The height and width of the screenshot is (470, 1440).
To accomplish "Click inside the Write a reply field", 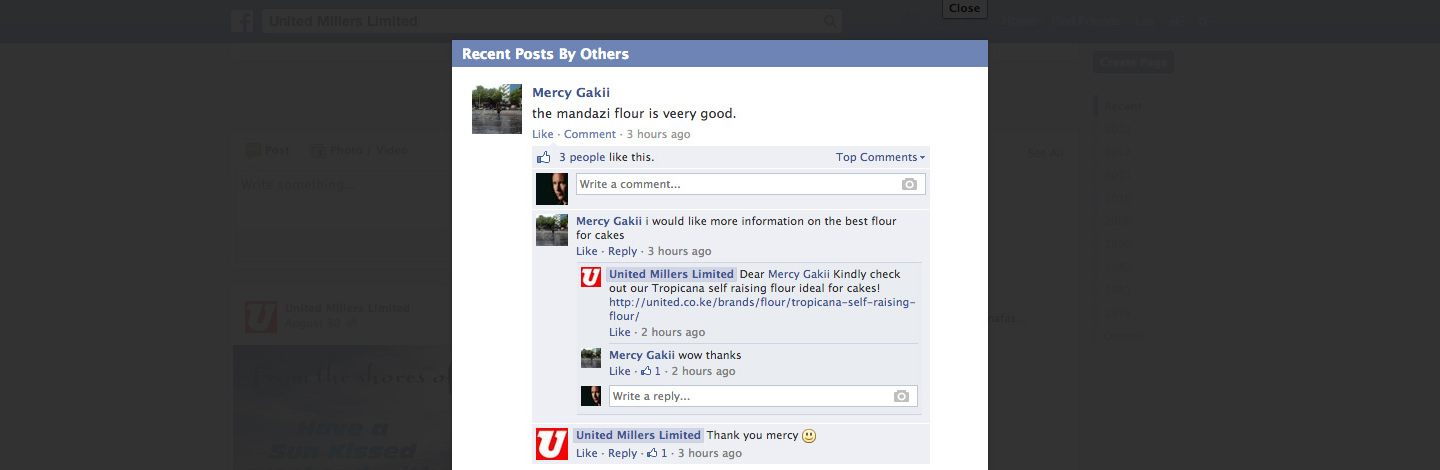I will [x=763, y=396].
